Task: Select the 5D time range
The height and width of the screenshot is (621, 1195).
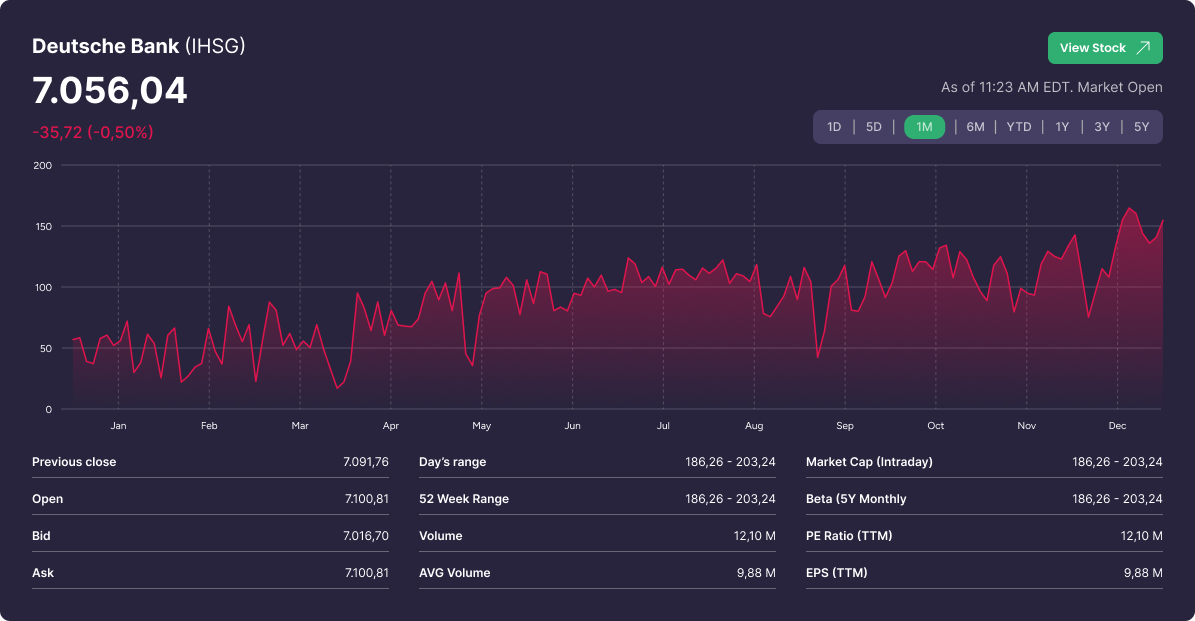Action: 873,127
